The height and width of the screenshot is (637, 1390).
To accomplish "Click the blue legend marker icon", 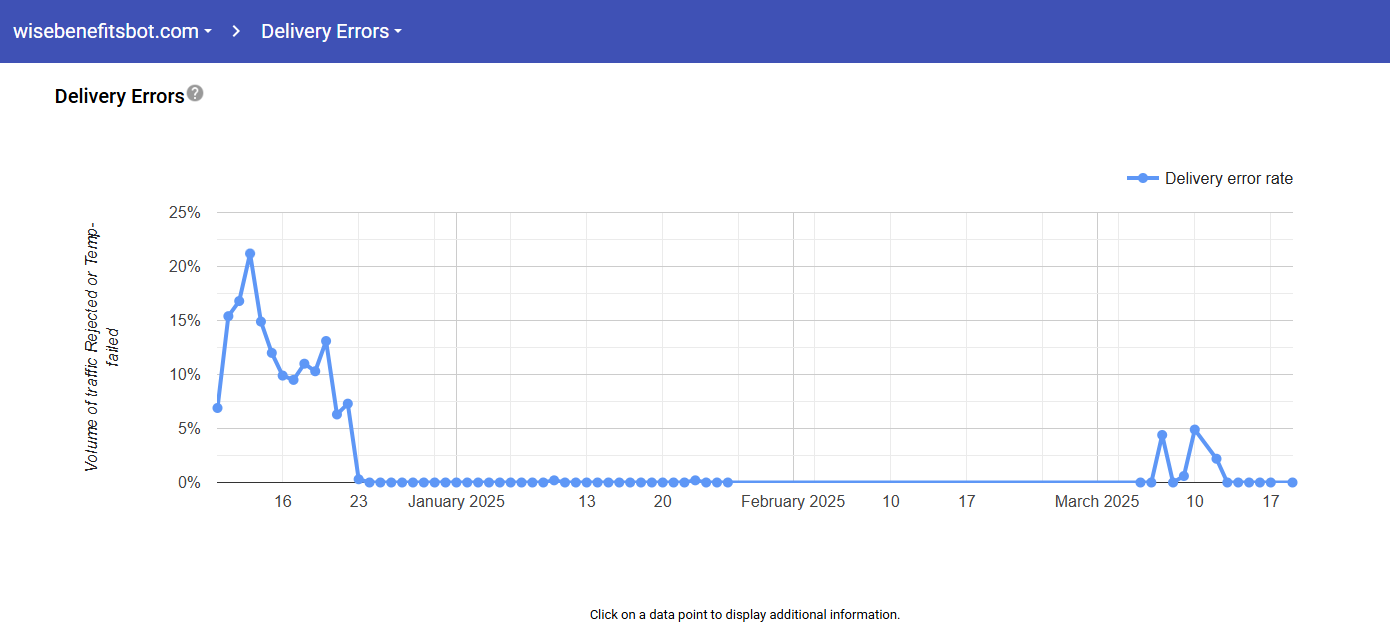I will 1143,179.
